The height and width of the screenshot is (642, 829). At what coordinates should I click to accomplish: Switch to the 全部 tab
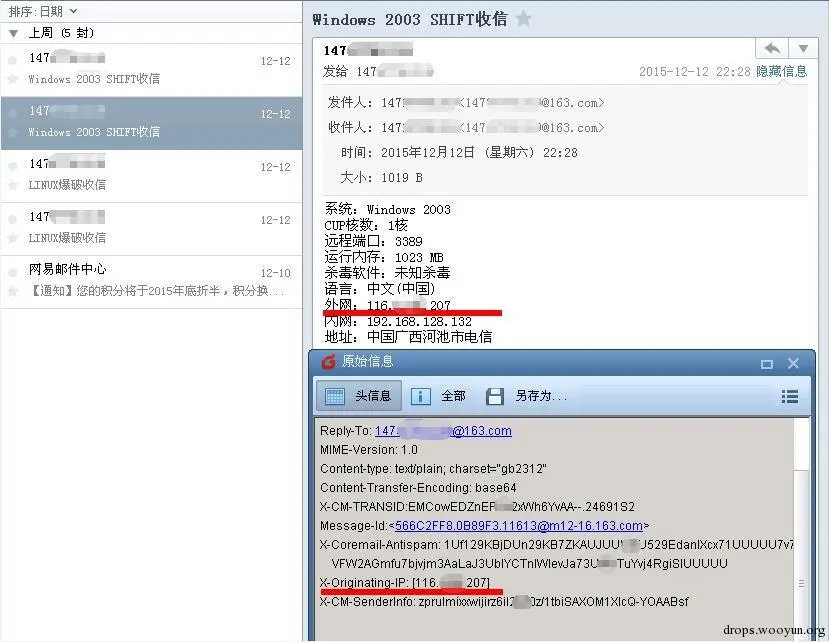[x=439, y=396]
